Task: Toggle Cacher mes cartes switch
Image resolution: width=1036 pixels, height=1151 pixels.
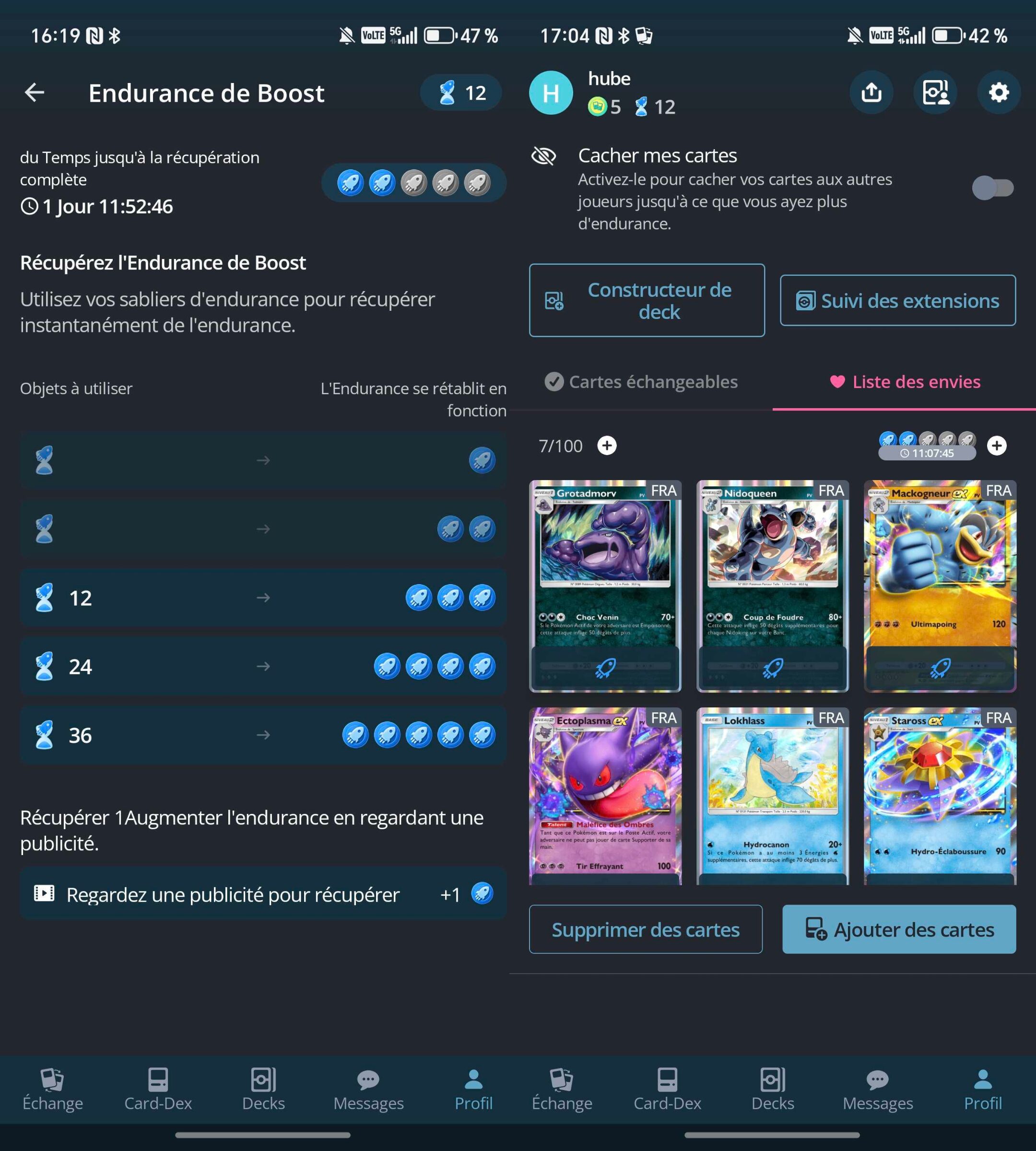Action: coord(993,188)
